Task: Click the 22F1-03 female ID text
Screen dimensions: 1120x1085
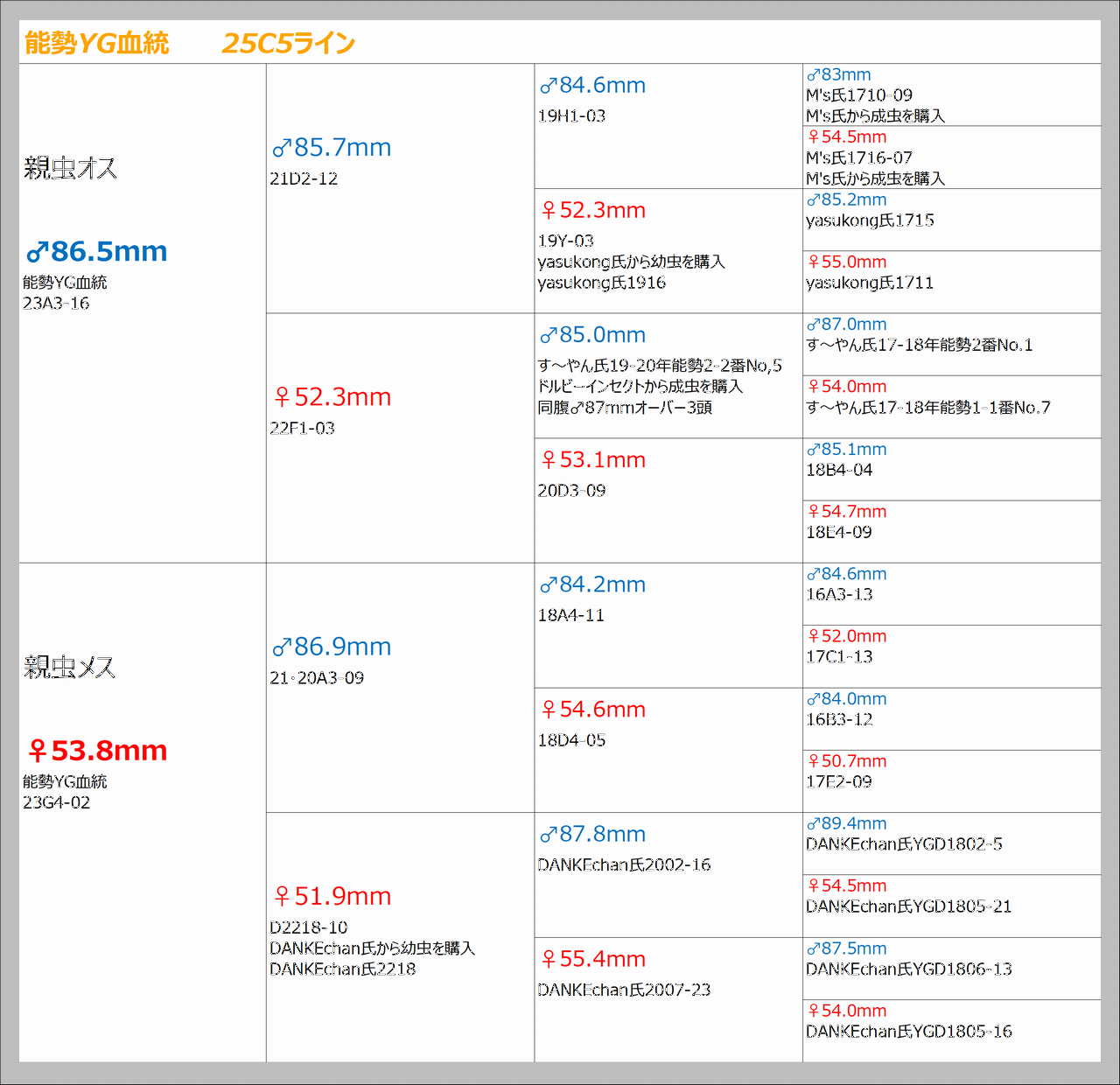Action: coord(302,429)
